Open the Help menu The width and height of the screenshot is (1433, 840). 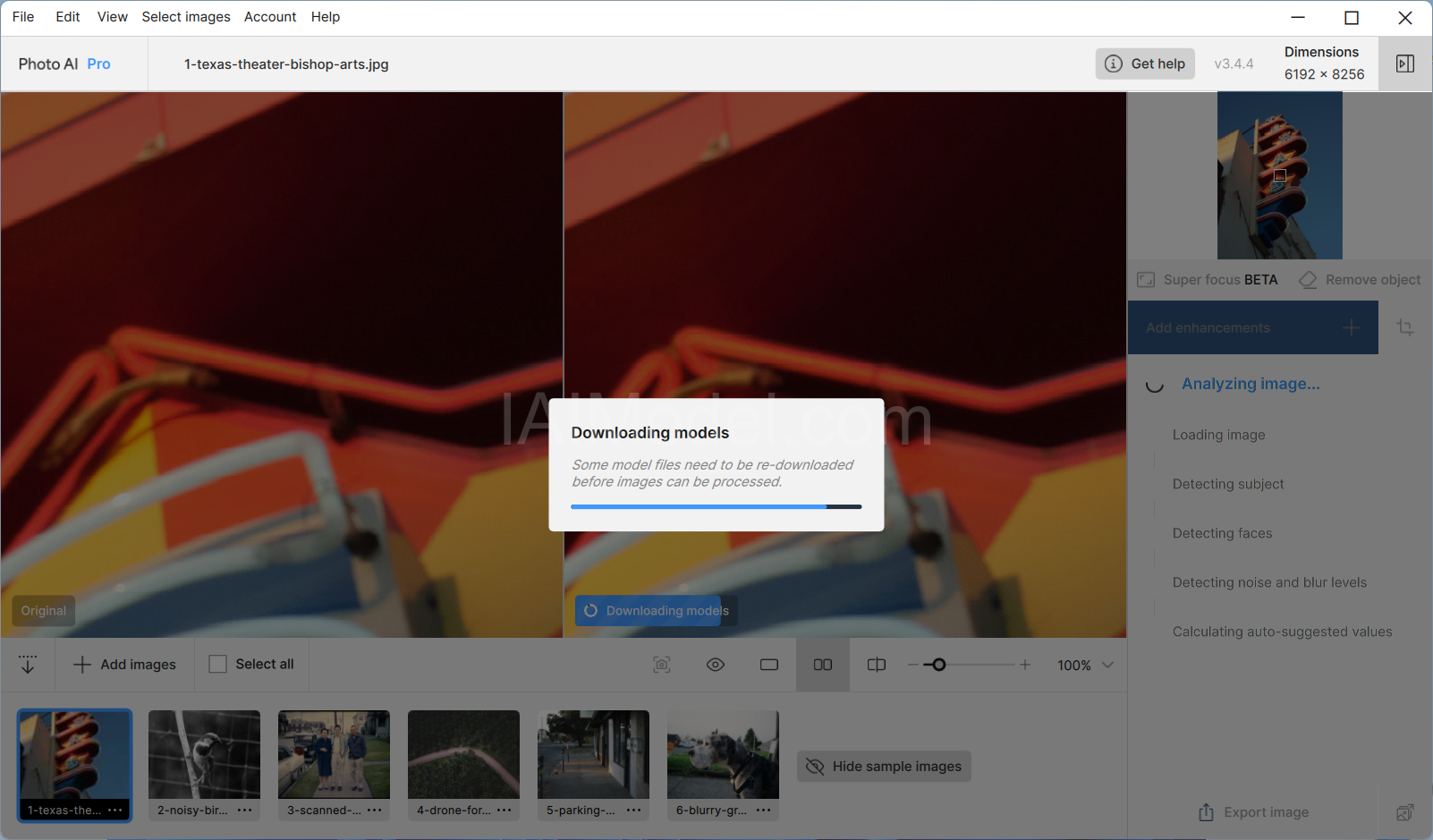(x=326, y=17)
